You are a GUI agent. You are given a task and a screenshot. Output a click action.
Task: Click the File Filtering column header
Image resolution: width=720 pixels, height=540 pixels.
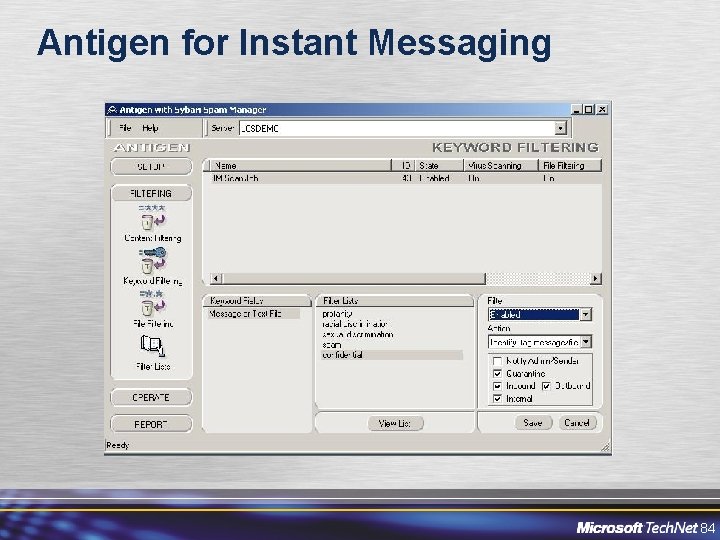pyautogui.click(x=570, y=165)
